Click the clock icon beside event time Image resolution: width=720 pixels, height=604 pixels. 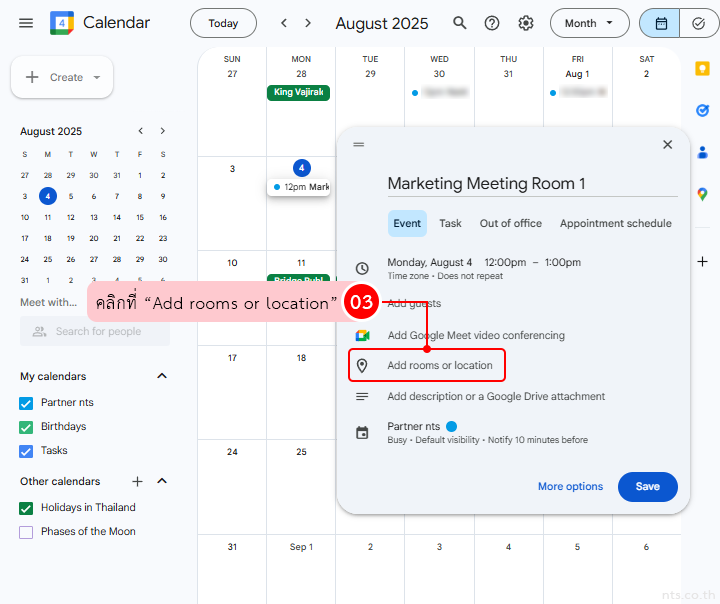click(362, 269)
